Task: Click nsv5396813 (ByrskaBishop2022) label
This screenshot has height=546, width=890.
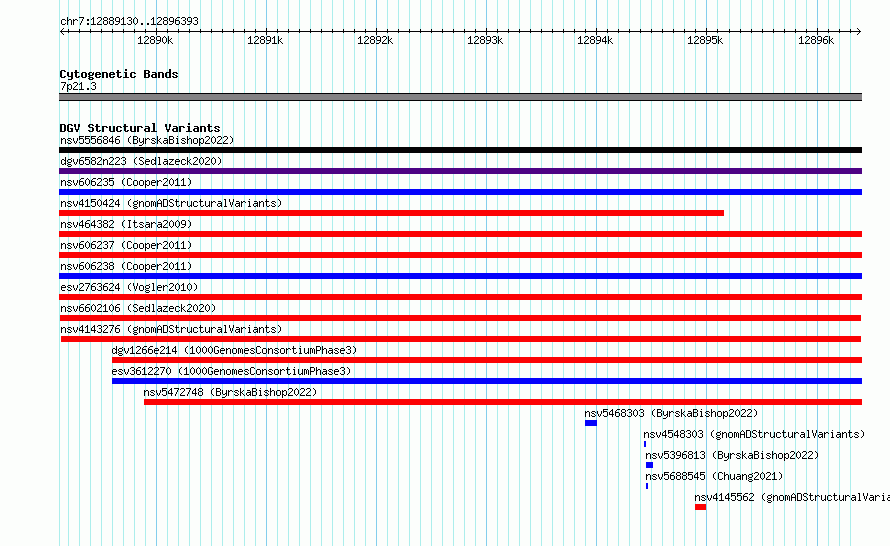Action: click(x=732, y=455)
